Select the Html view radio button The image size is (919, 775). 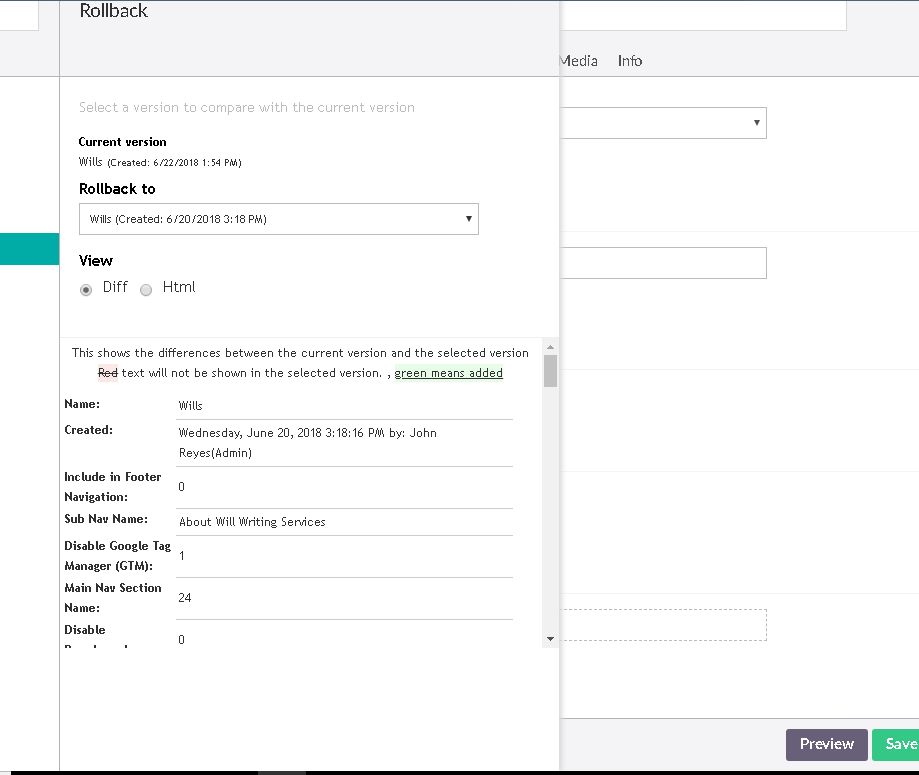146,289
